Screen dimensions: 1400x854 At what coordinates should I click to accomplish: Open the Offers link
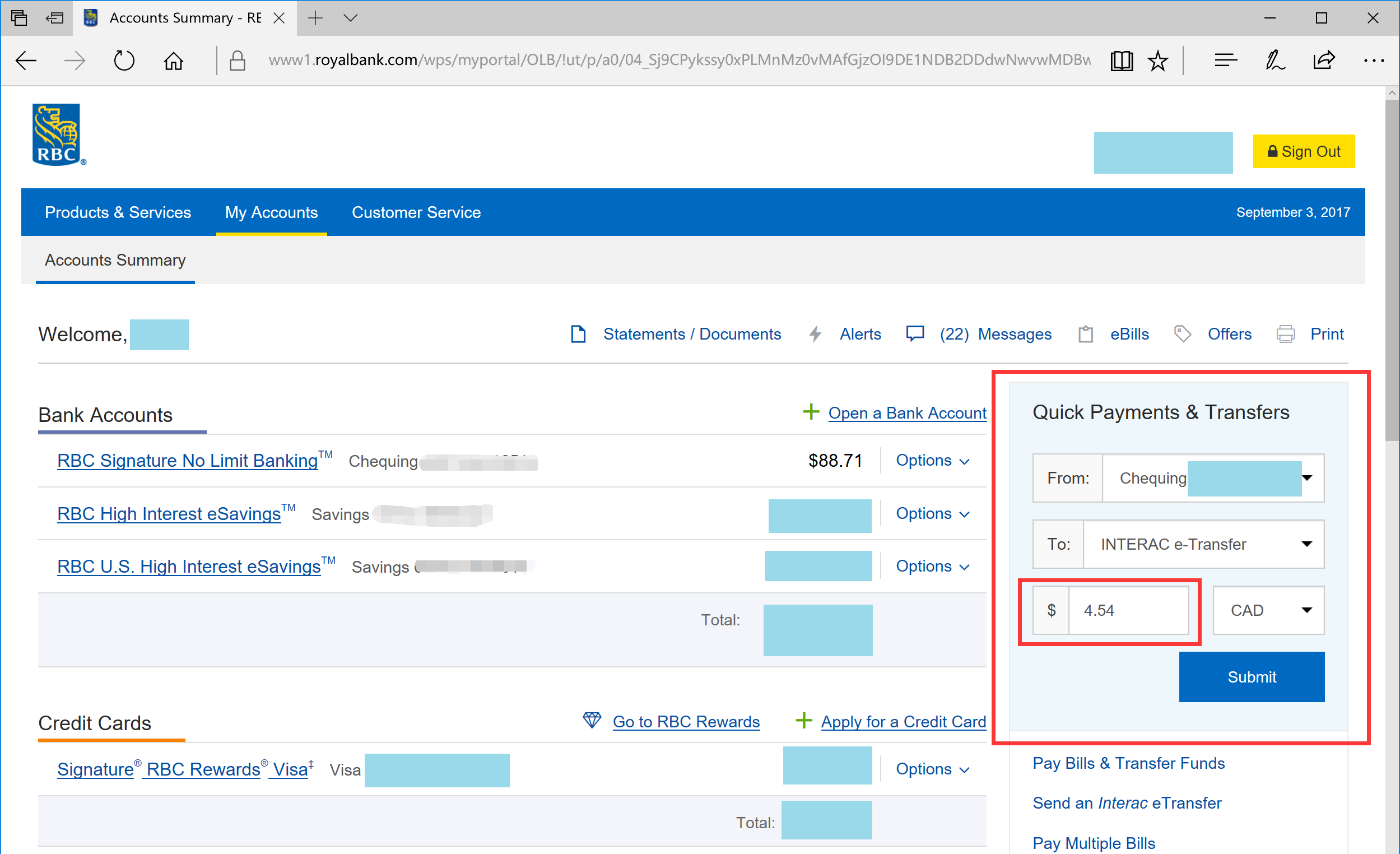1230,334
